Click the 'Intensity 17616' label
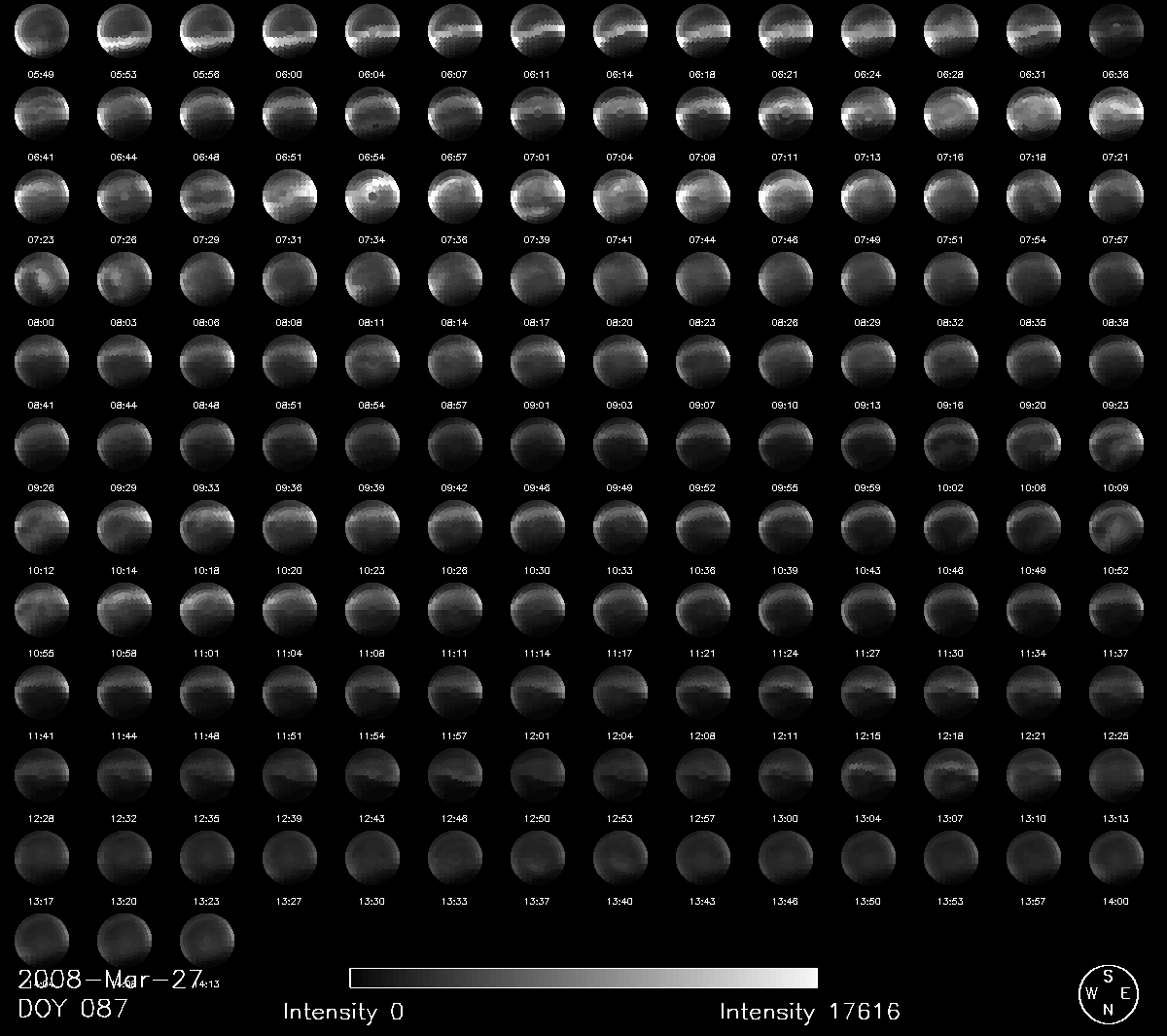This screenshot has width=1167, height=1036. tap(810, 1013)
